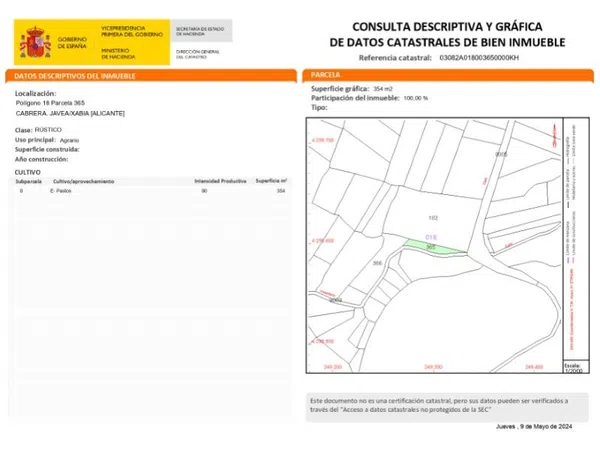
Task: Click parcel 182 on the cadastral map
Action: tap(433, 216)
